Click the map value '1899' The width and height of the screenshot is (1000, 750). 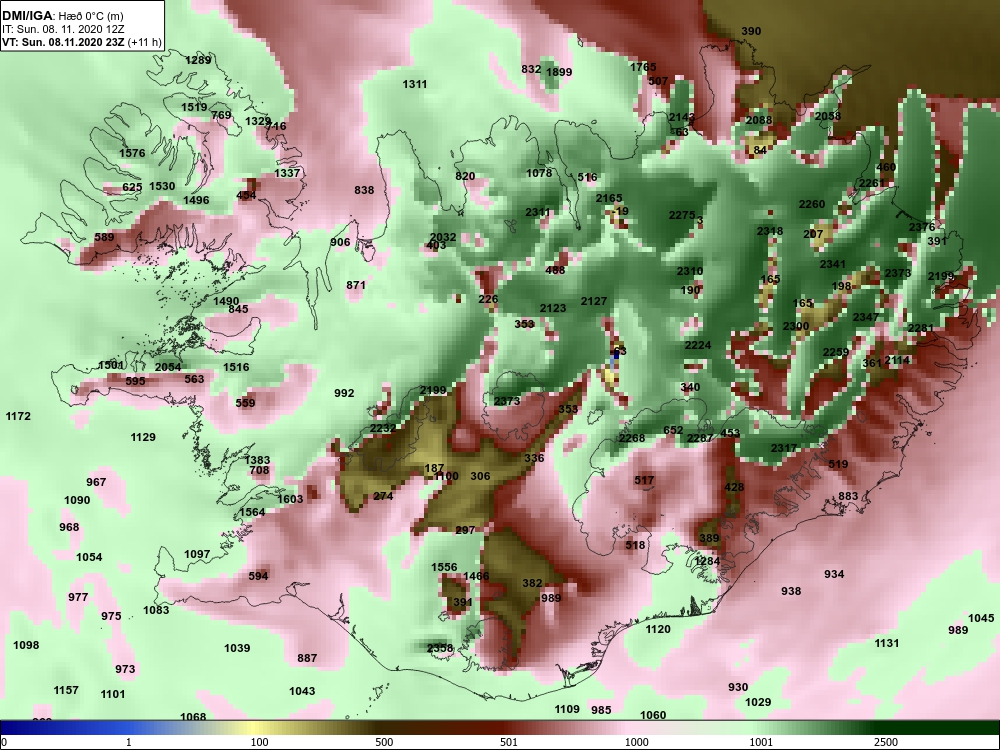tap(559, 72)
